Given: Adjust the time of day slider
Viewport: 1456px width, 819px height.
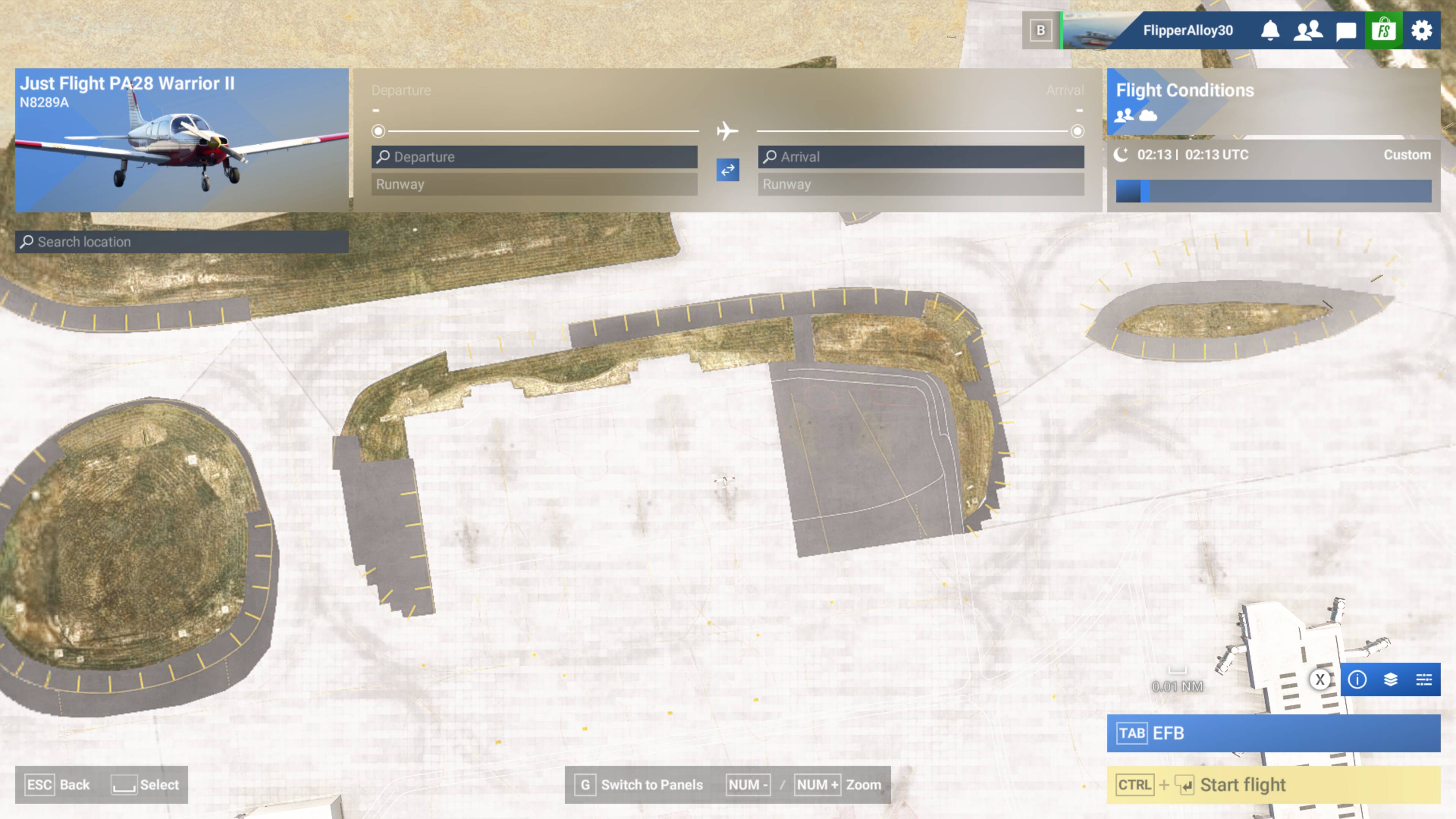Looking at the screenshot, I should (x=1145, y=191).
